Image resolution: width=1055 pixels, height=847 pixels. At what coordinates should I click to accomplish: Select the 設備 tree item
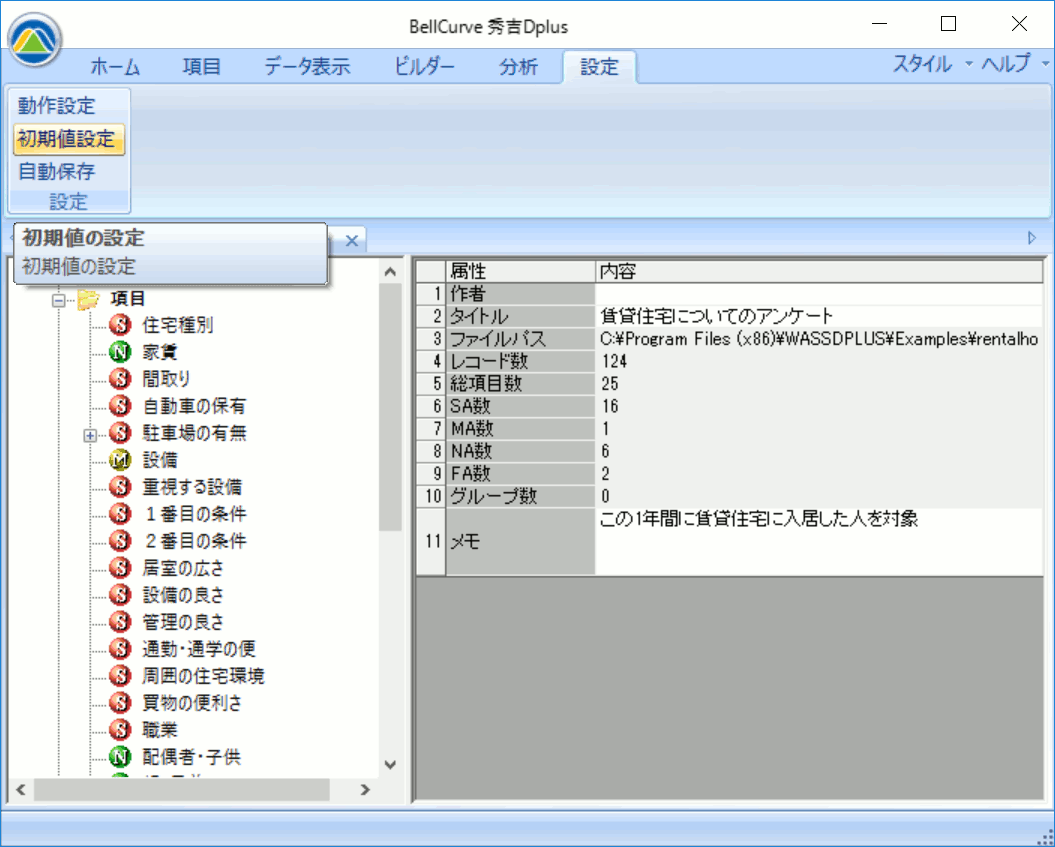pos(159,459)
